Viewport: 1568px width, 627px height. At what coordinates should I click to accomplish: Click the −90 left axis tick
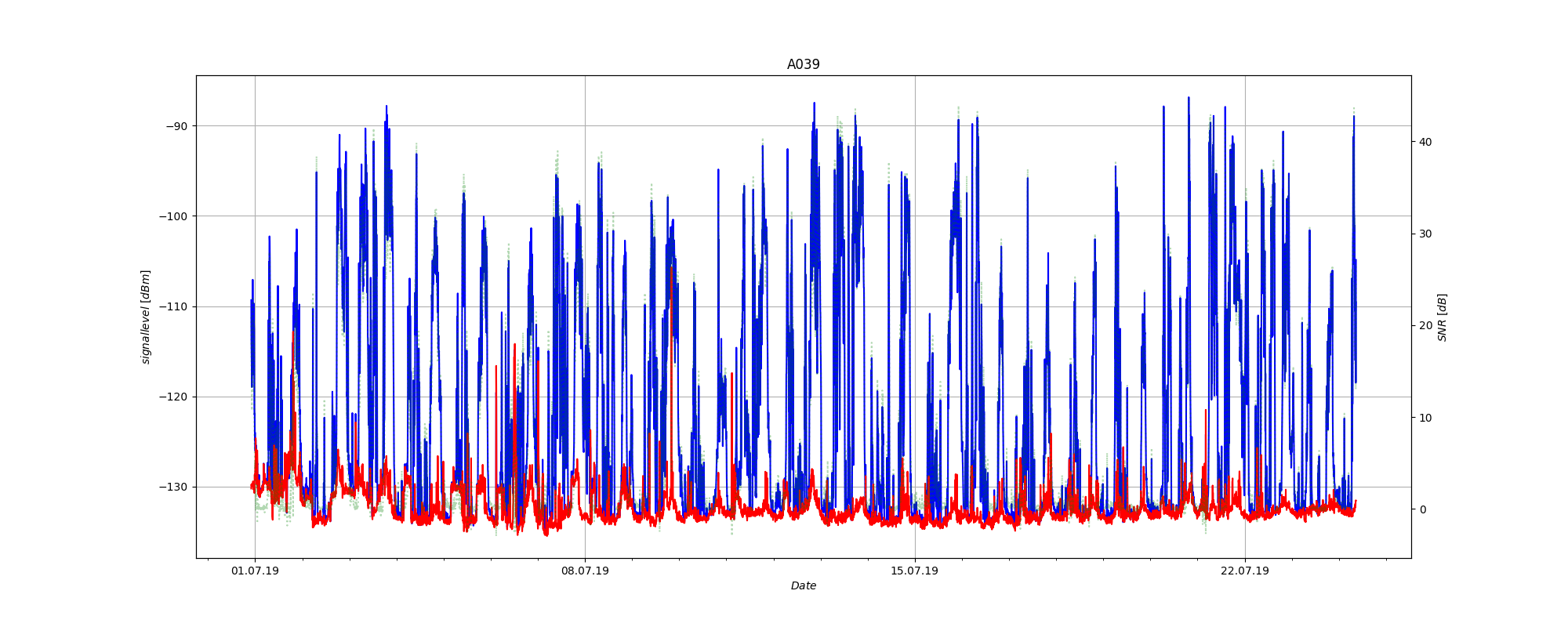click(x=176, y=126)
